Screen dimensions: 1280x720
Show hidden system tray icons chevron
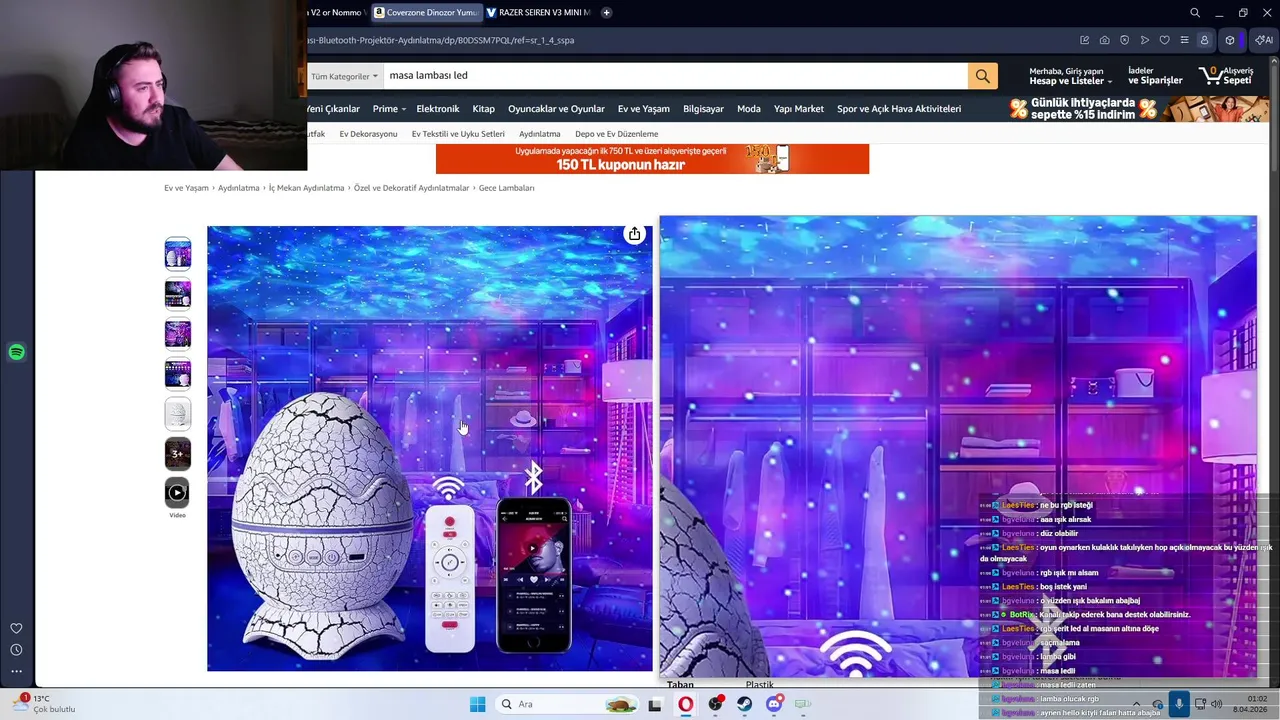click(1136, 704)
